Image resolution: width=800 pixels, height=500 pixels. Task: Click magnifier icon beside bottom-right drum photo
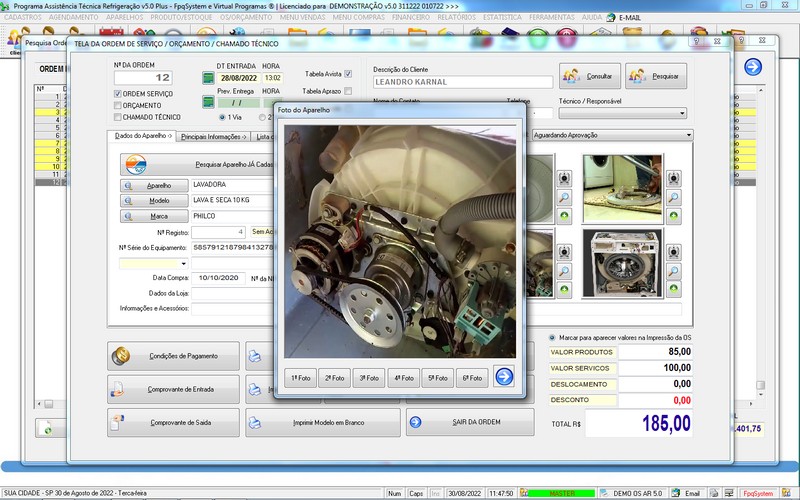674,271
